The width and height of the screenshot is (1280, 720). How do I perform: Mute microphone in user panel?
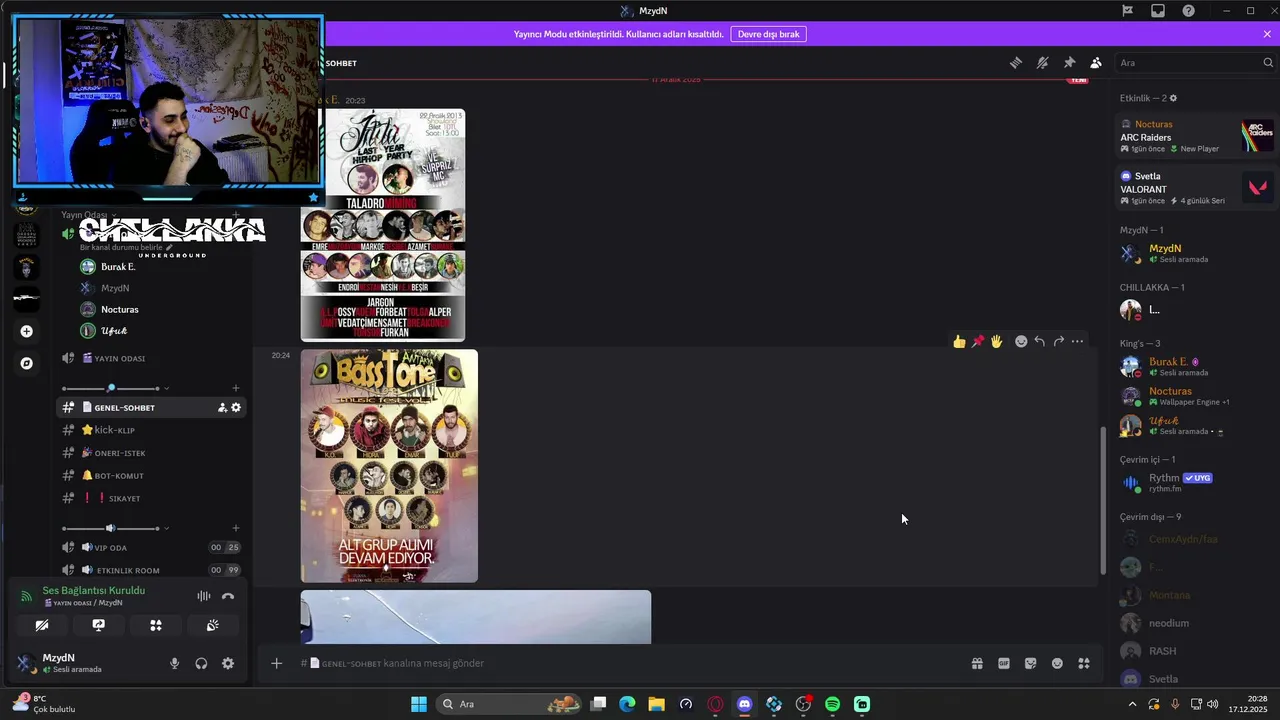point(174,663)
